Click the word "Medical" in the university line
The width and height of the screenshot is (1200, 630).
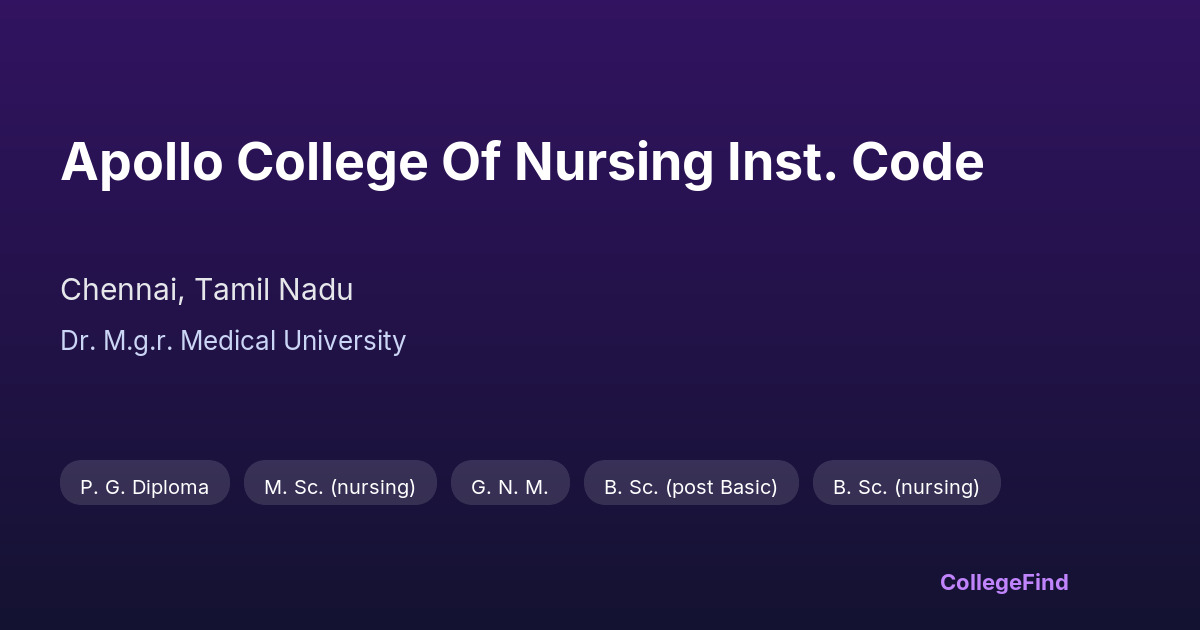pos(229,341)
